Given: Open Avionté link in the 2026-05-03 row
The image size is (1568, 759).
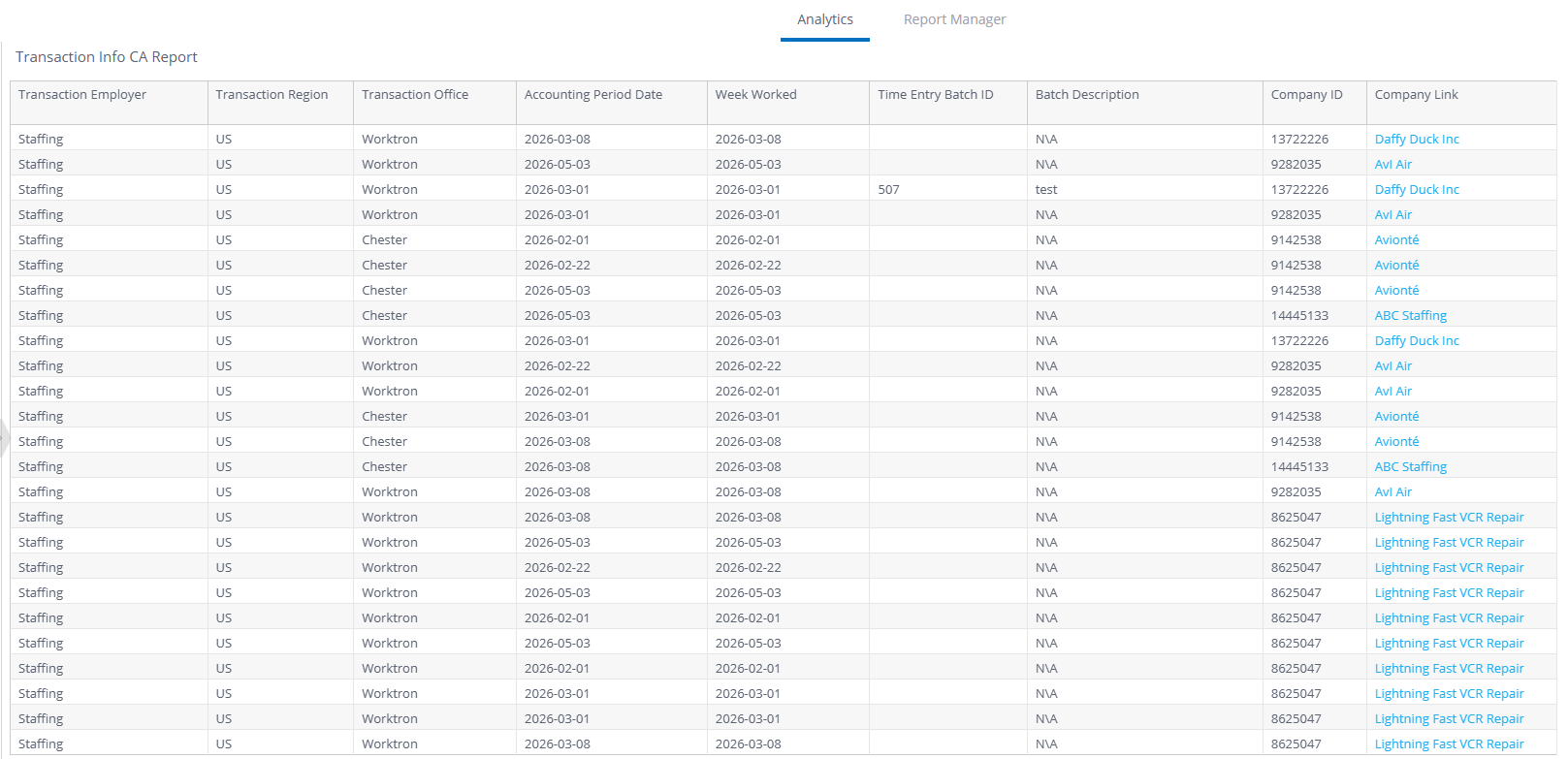Looking at the screenshot, I should 1396,290.
